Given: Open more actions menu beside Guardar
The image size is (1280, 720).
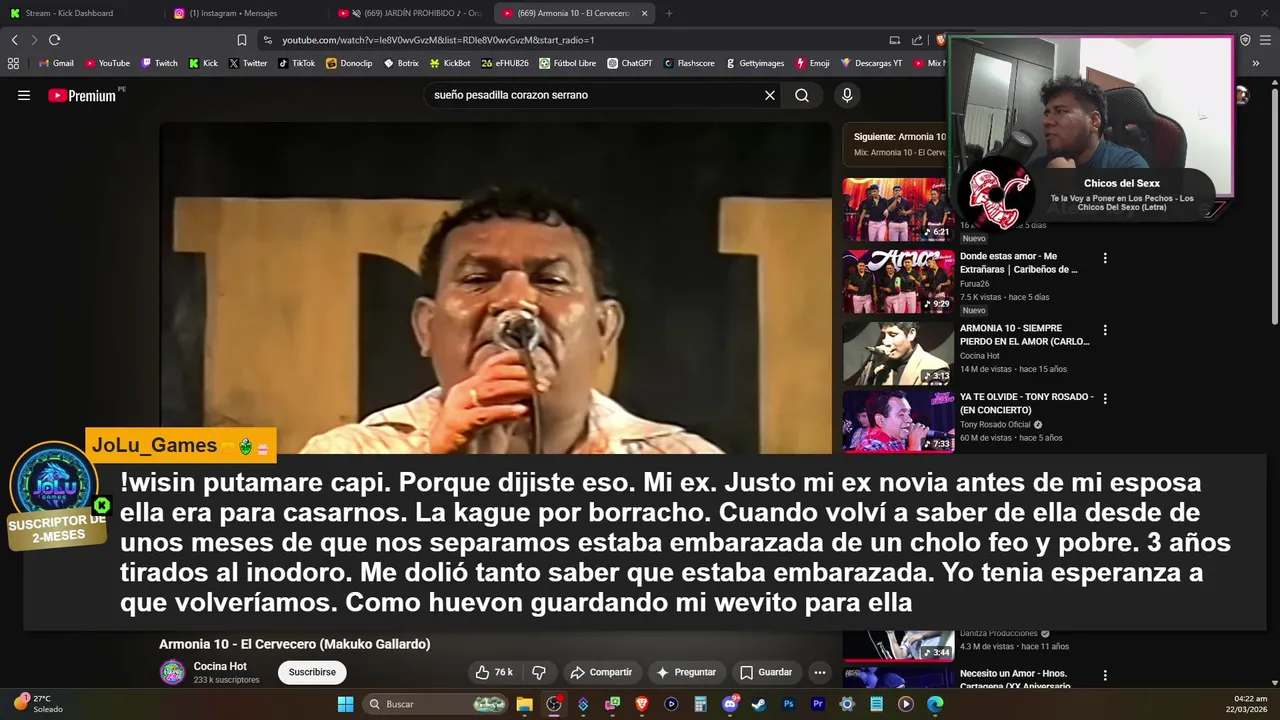Looking at the screenshot, I should [820, 672].
